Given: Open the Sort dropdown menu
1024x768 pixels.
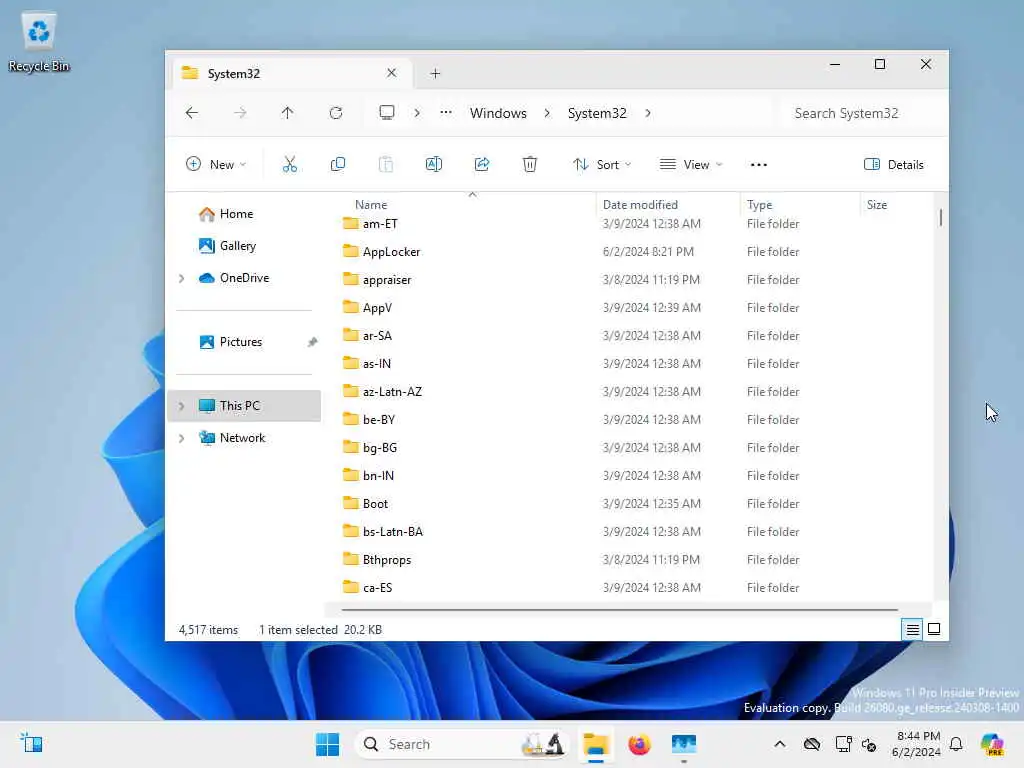Looking at the screenshot, I should (x=601, y=165).
